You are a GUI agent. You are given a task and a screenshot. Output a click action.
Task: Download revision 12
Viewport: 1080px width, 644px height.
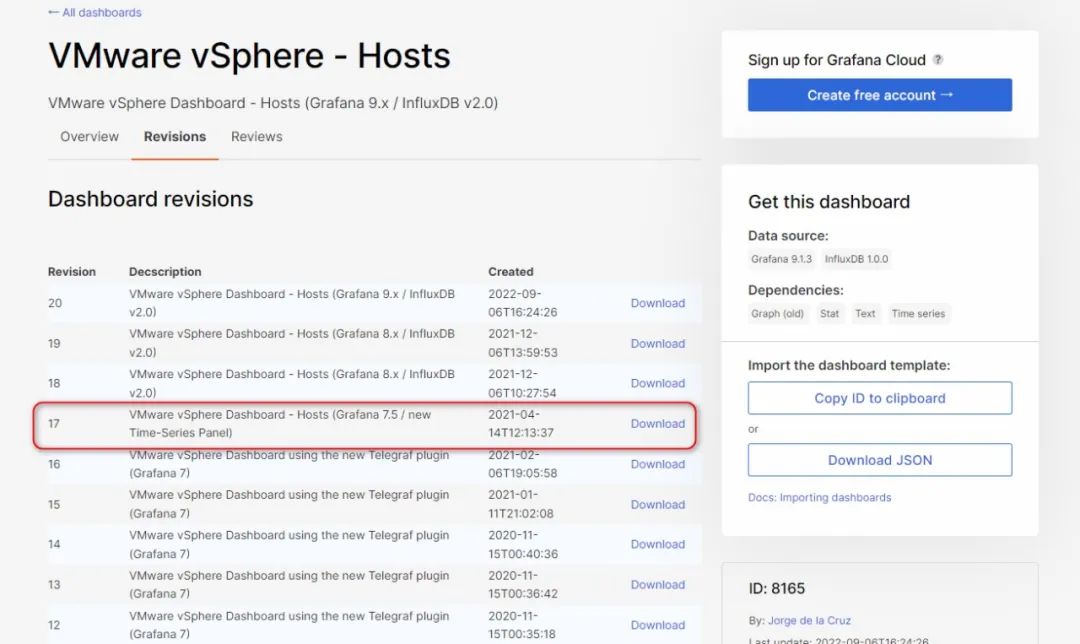pos(658,625)
